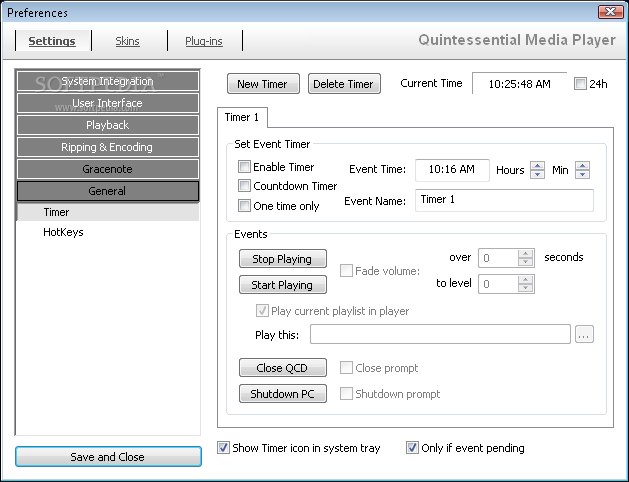
Task: Toggle the 24h time format checkbox
Action: tap(580, 83)
